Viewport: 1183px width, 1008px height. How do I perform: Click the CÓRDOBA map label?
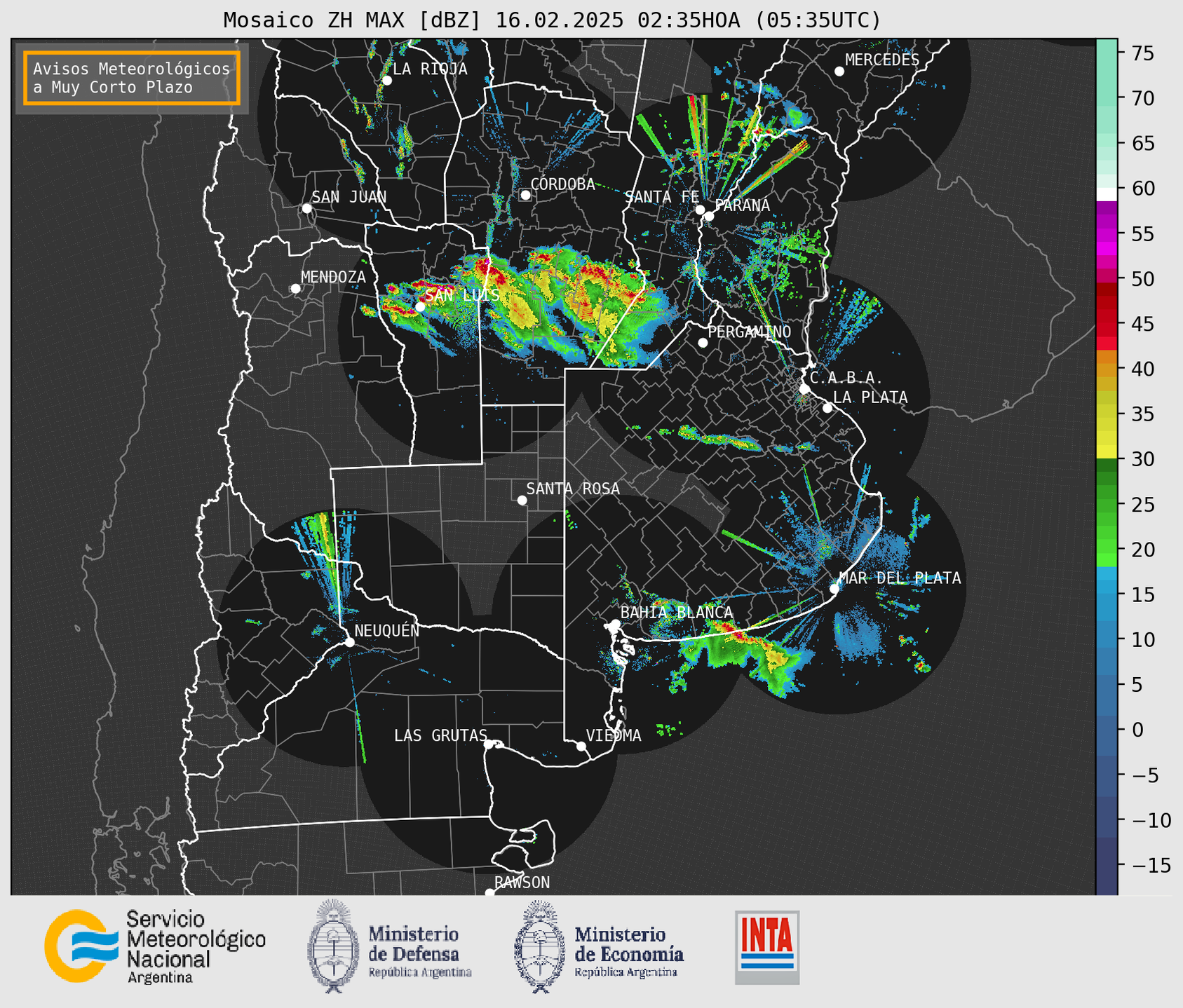click(562, 184)
